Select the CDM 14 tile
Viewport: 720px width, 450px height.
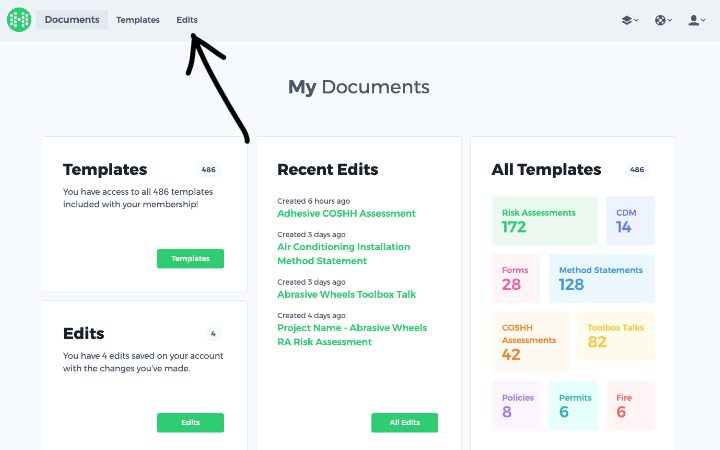point(630,221)
